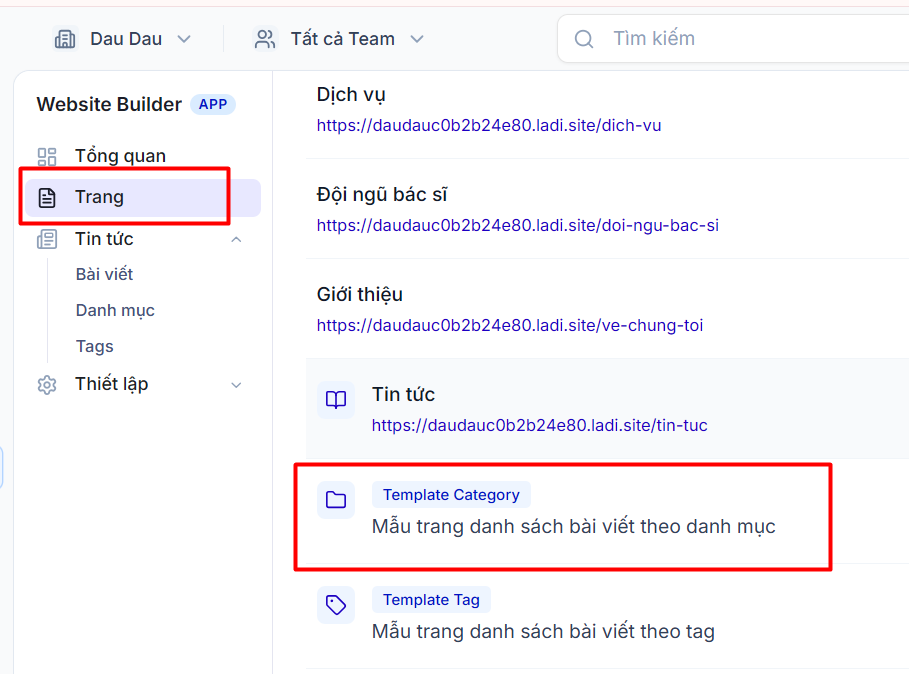Image resolution: width=909 pixels, height=674 pixels.
Task: Click the Giới thiệu page title
Action: pyautogui.click(x=359, y=294)
